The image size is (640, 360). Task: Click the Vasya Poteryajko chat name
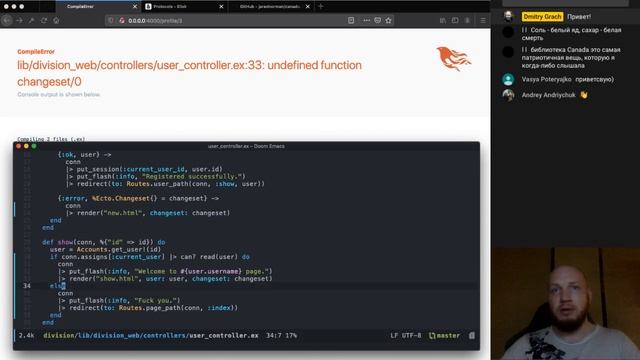[547, 79]
